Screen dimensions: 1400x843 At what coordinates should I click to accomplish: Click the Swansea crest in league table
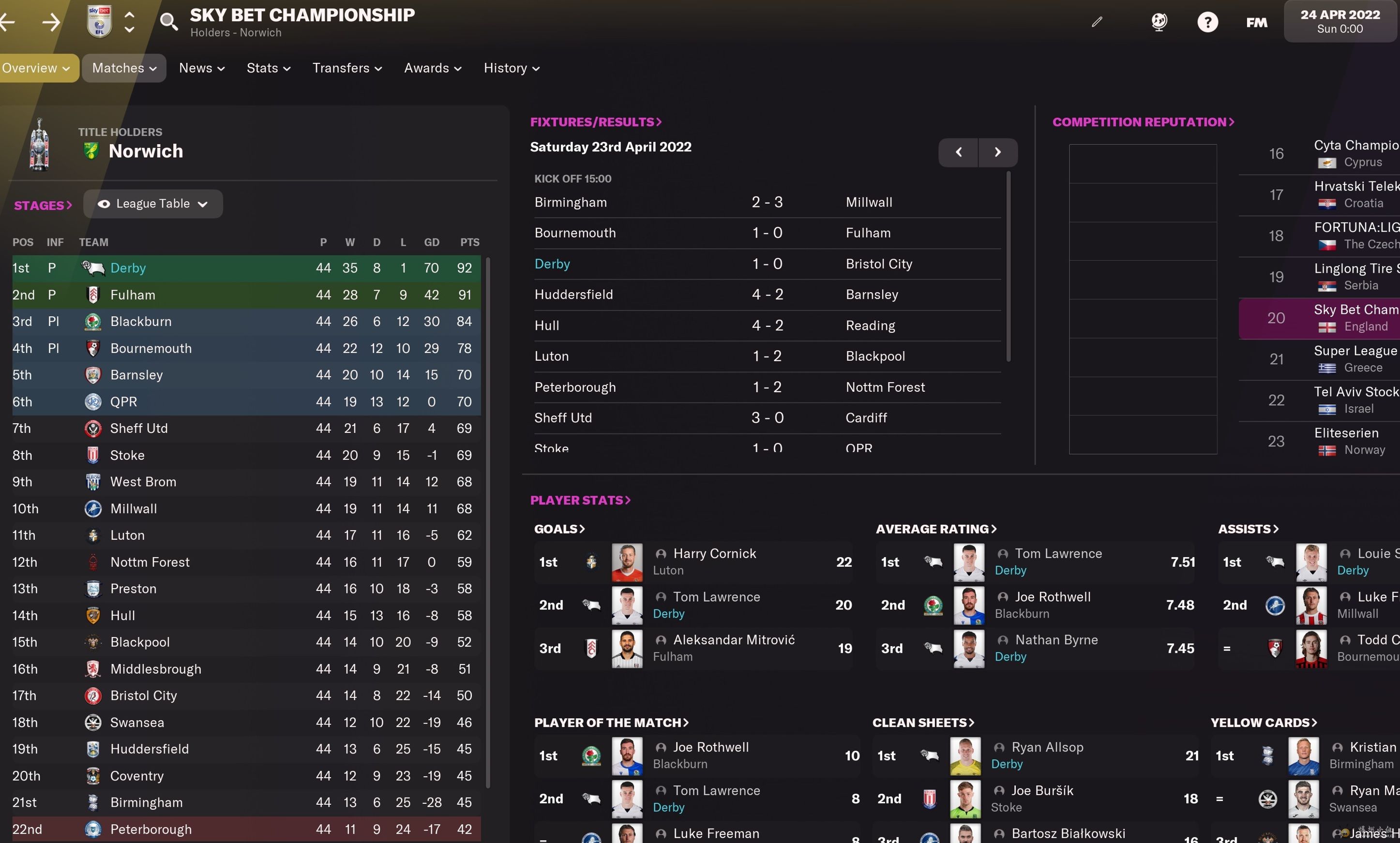[93, 722]
